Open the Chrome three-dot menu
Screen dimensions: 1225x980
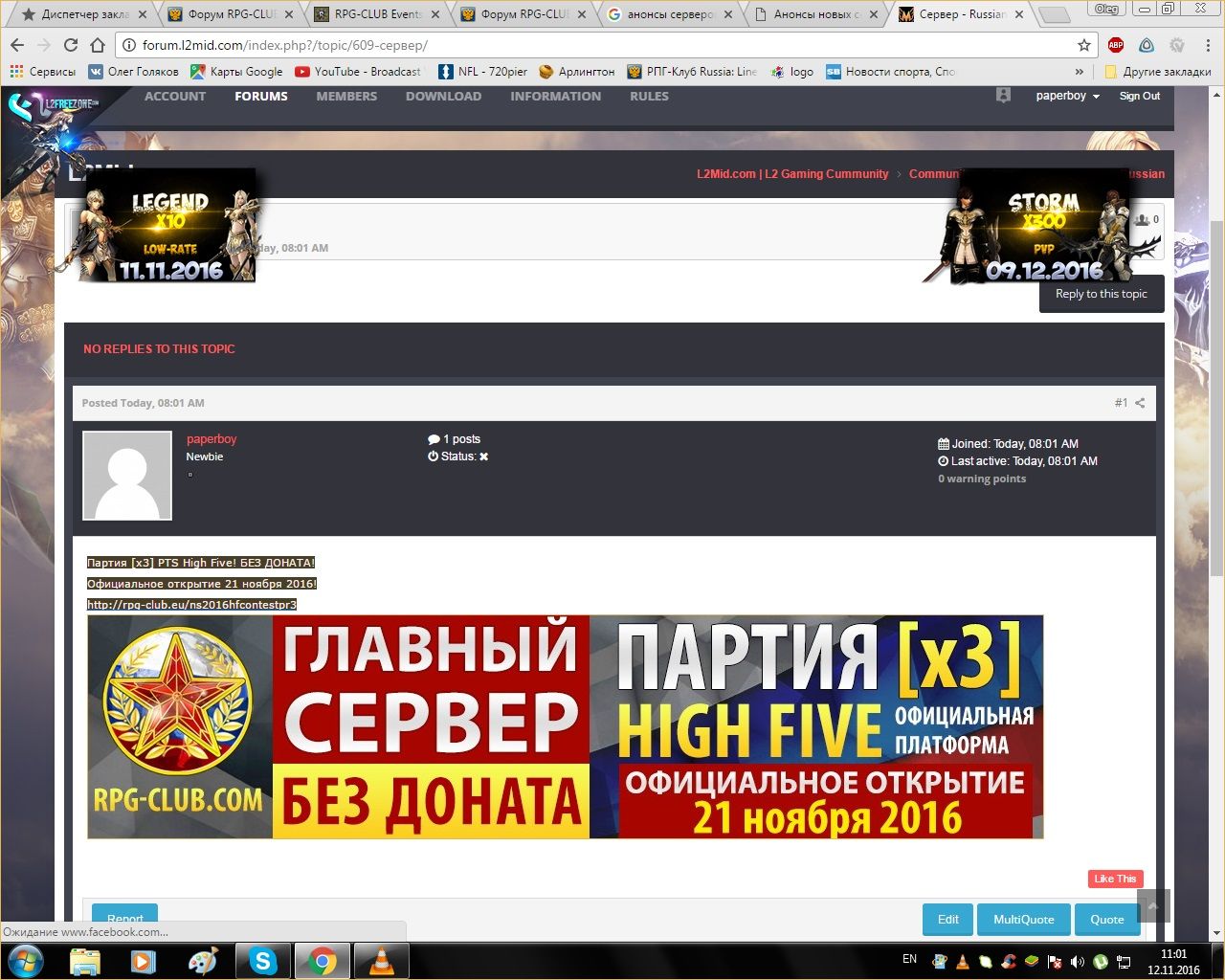[x=1207, y=45]
